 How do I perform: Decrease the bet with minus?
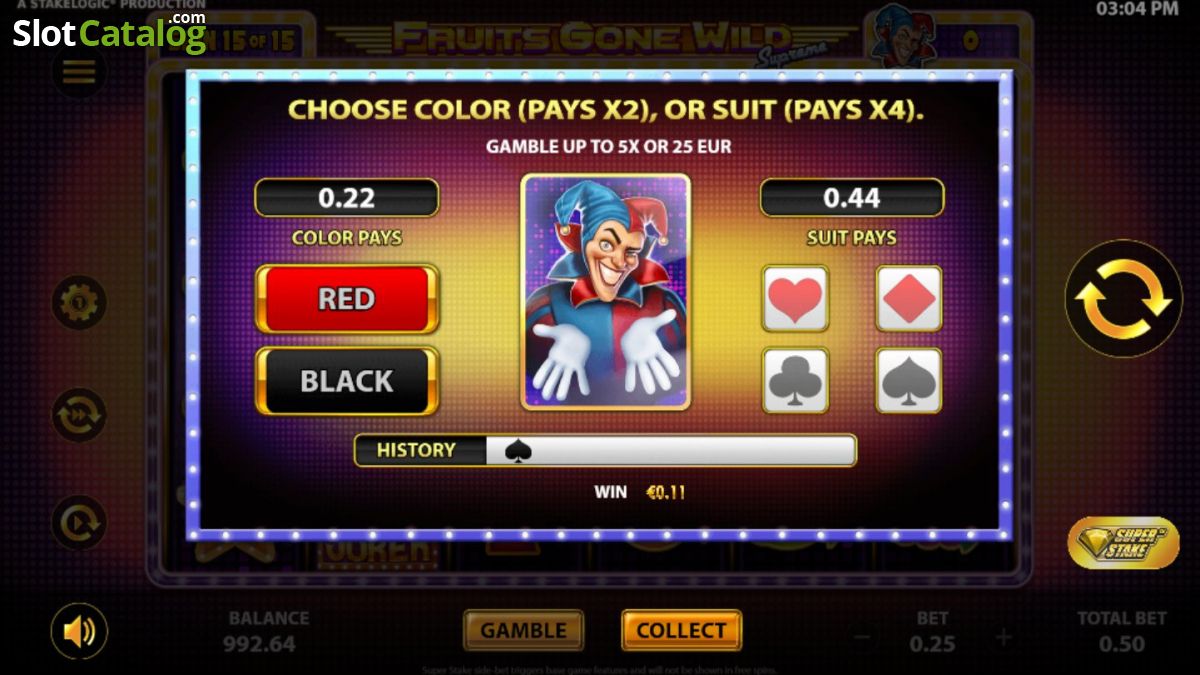point(862,637)
